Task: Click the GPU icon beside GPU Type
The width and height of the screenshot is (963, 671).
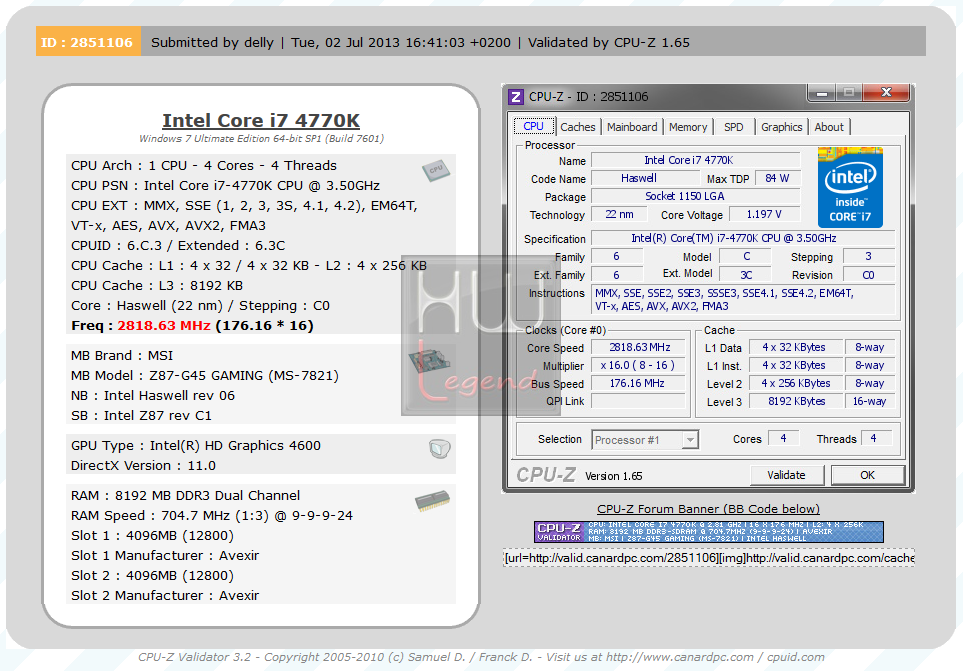Action: click(x=440, y=449)
